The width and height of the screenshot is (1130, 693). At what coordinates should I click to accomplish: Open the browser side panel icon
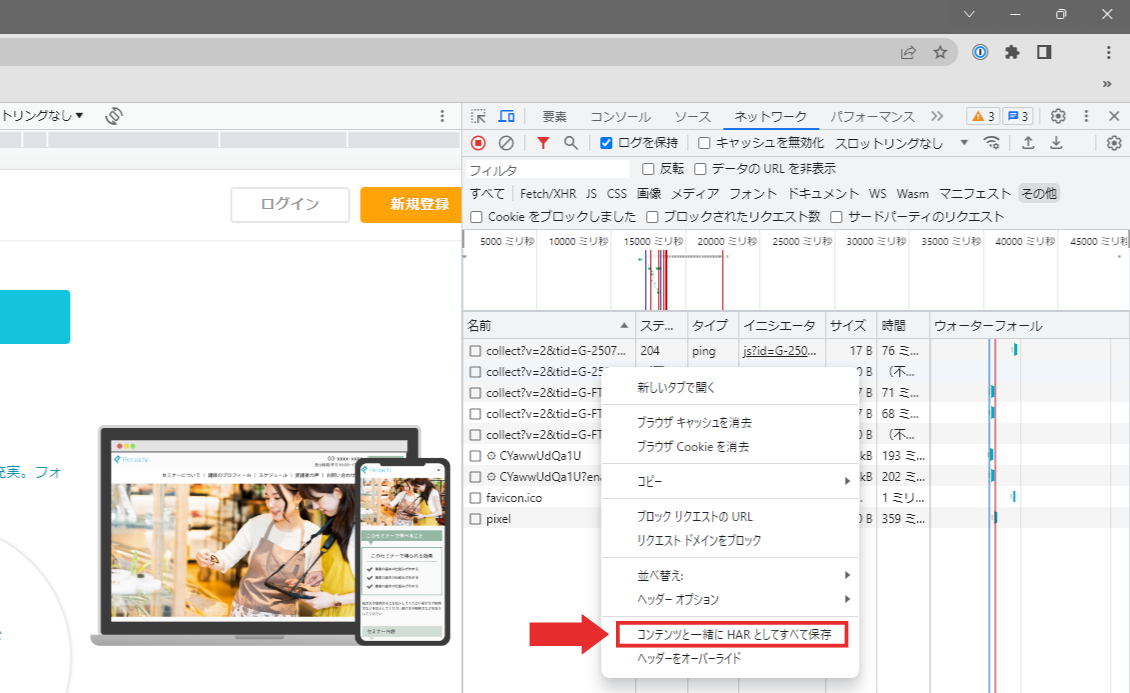pyautogui.click(x=1044, y=52)
